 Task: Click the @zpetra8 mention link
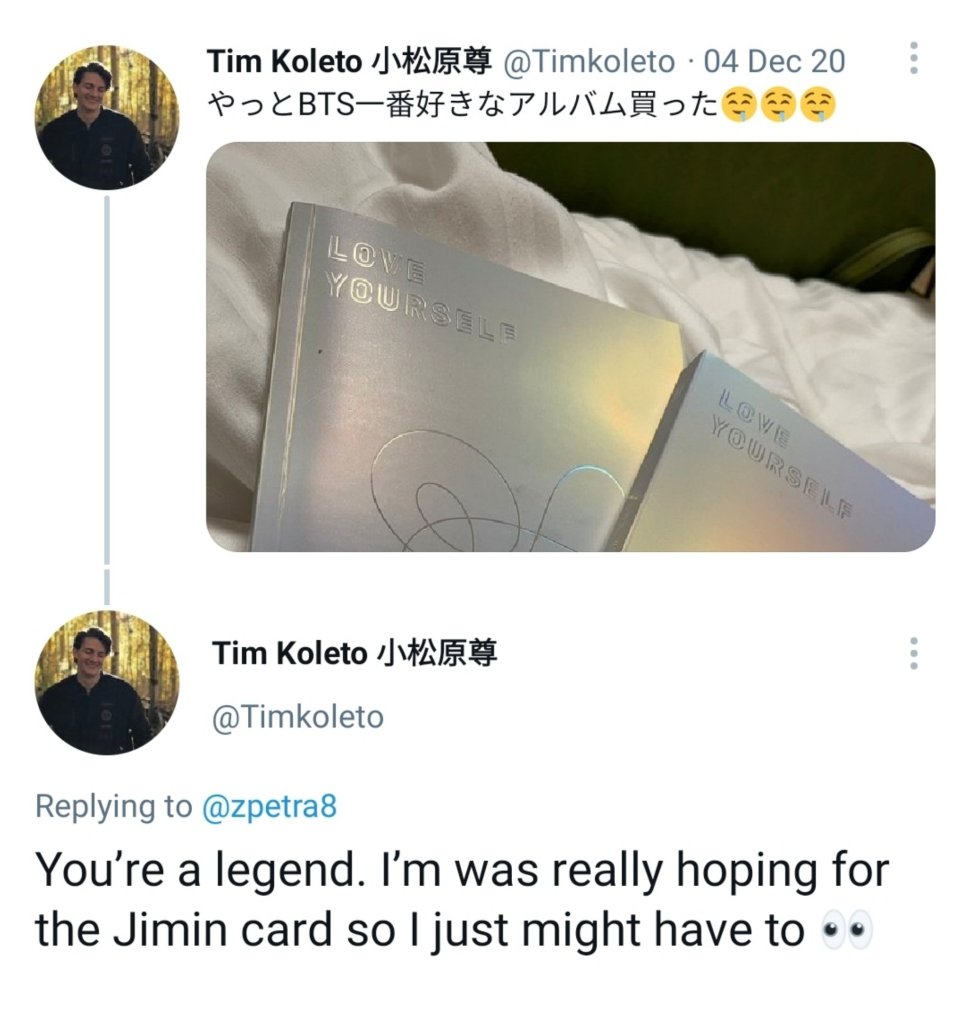[x=270, y=806]
